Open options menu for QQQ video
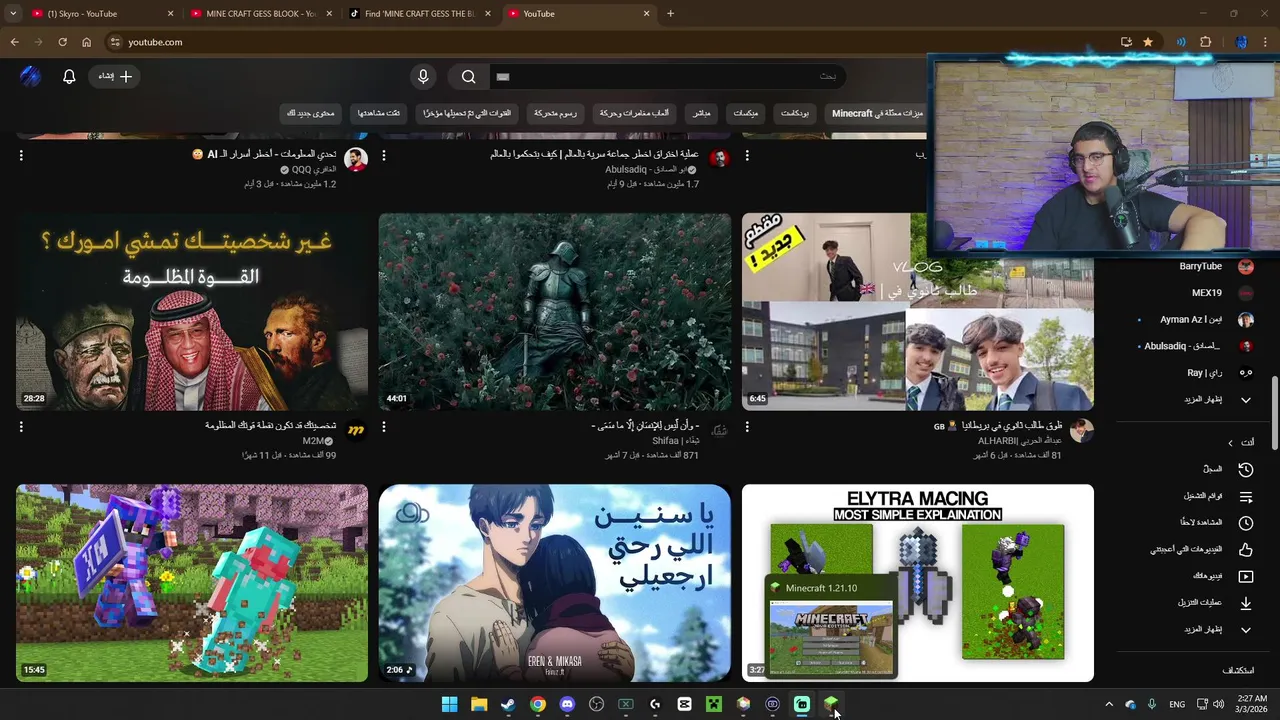Screen dimensions: 1280x720 [21, 156]
